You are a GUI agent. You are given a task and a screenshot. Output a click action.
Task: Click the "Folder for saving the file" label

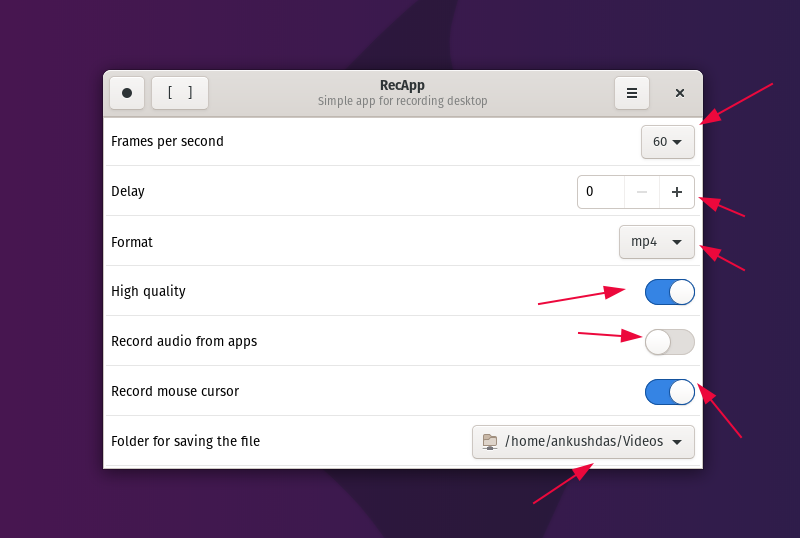[185, 441]
